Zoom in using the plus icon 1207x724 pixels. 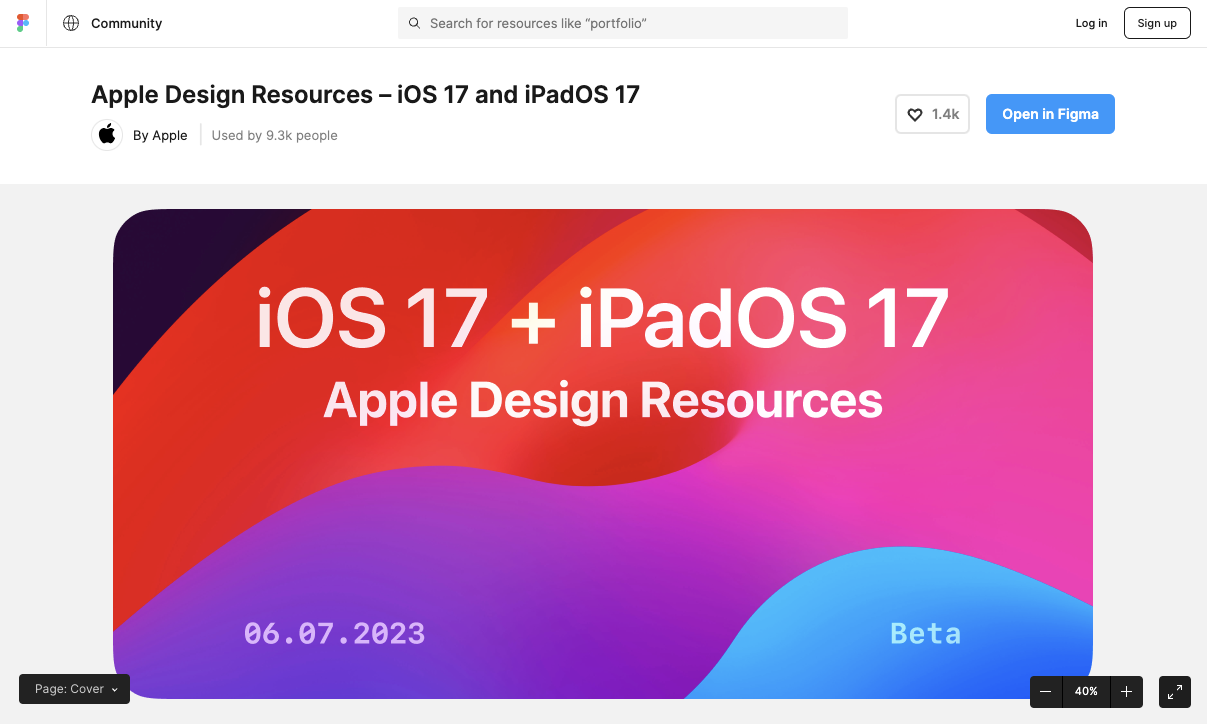(1126, 691)
